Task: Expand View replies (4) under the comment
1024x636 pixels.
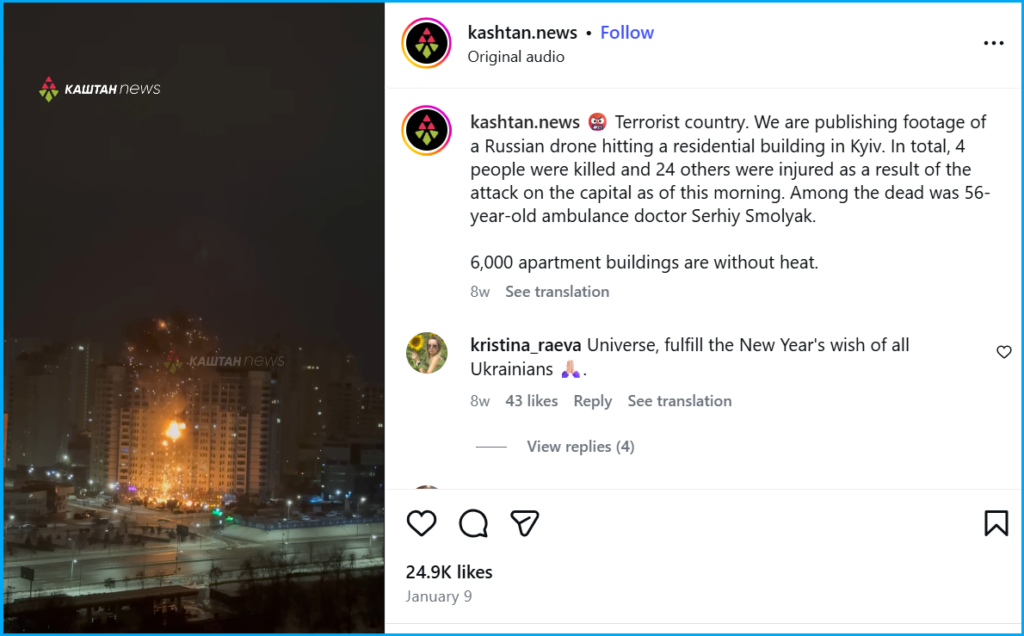Action: [581, 447]
